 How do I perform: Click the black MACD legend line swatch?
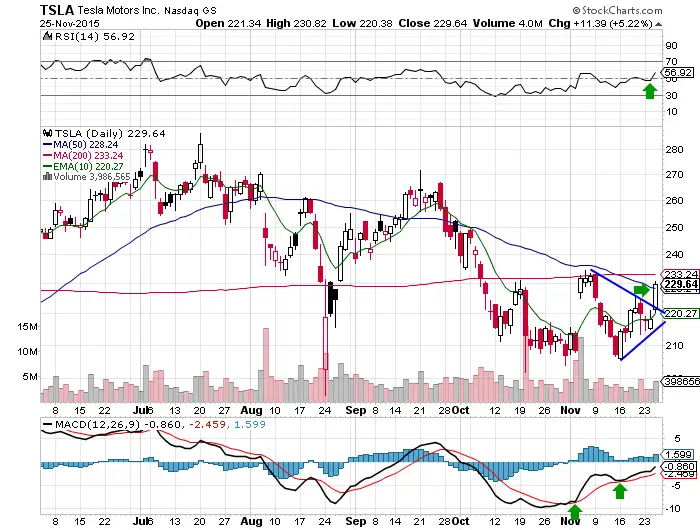pyautogui.click(x=47, y=425)
